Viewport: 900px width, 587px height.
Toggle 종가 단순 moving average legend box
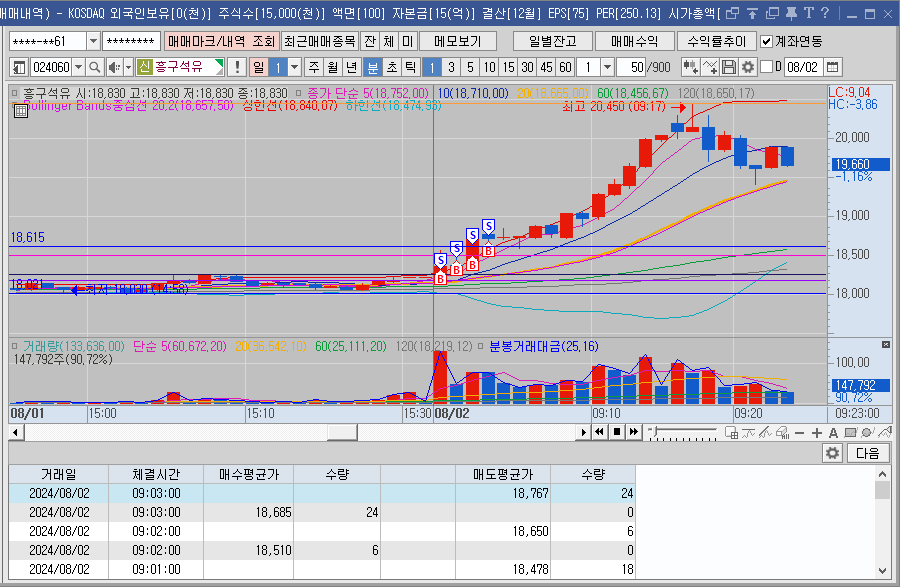298,93
